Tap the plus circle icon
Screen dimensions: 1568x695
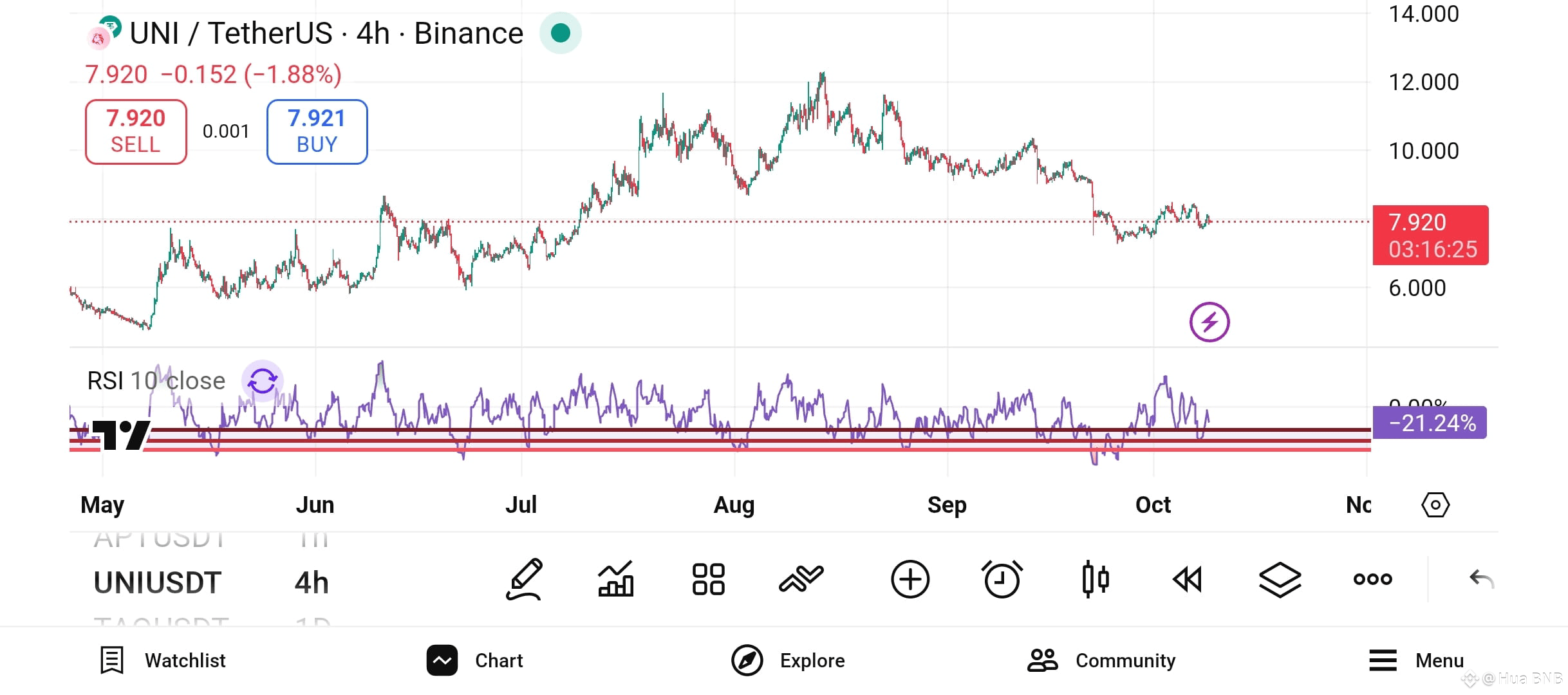910,579
